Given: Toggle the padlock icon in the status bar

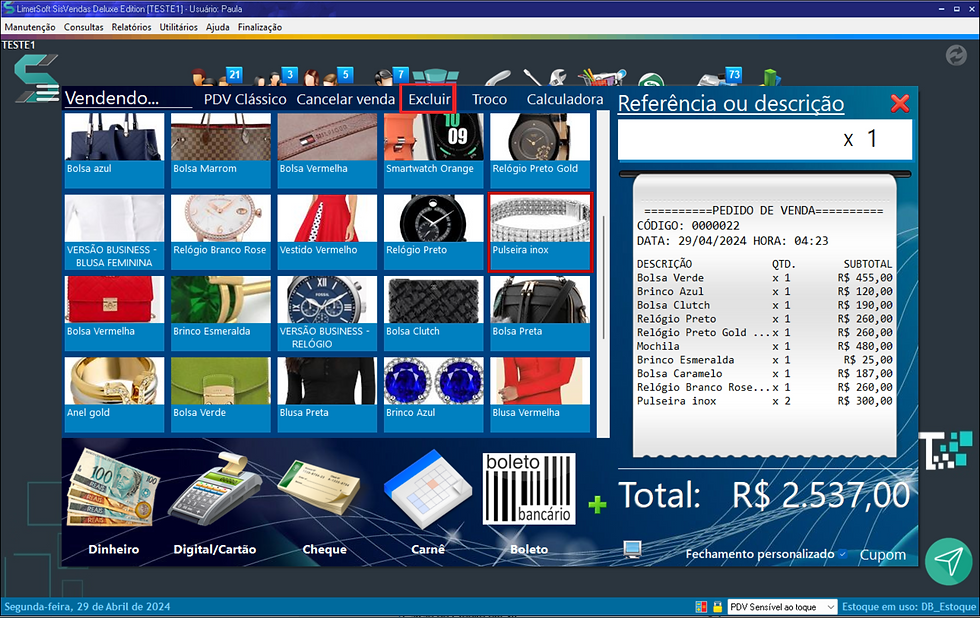Looking at the screenshot, I should point(718,607).
